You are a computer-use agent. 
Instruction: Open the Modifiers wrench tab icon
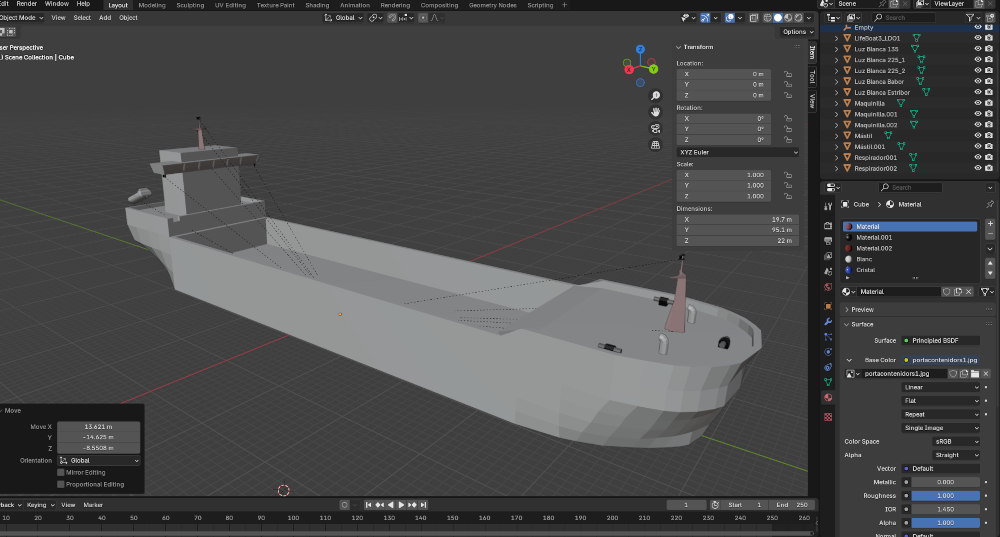[828, 321]
